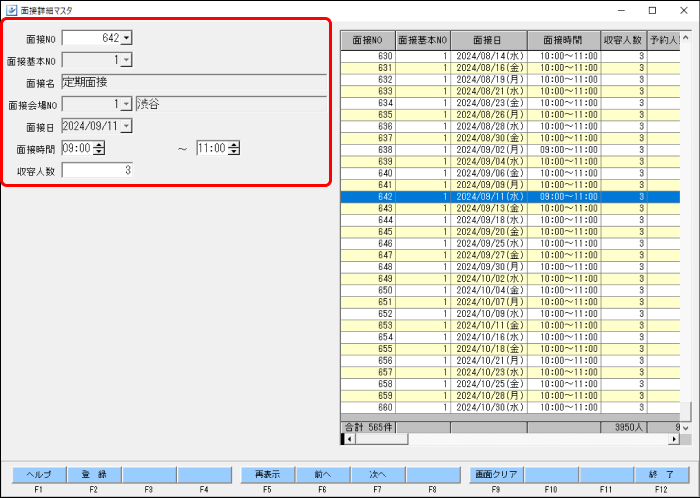Open the 面接NO dropdown arrow
The width and height of the screenshot is (700, 498).
coord(126,38)
